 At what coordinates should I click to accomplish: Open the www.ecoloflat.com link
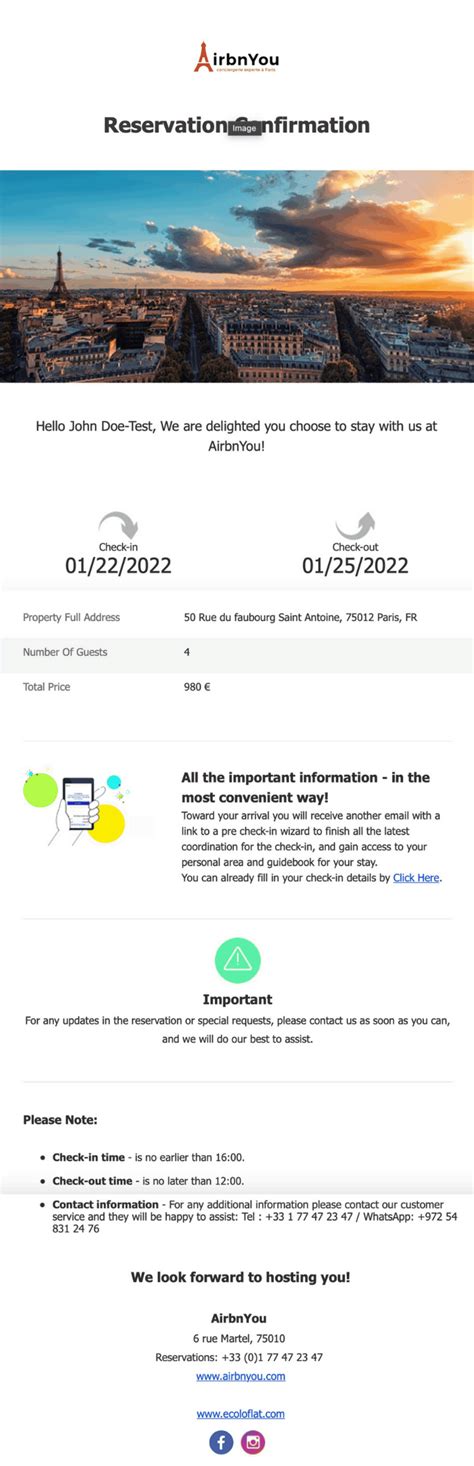(x=240, y=1413)
